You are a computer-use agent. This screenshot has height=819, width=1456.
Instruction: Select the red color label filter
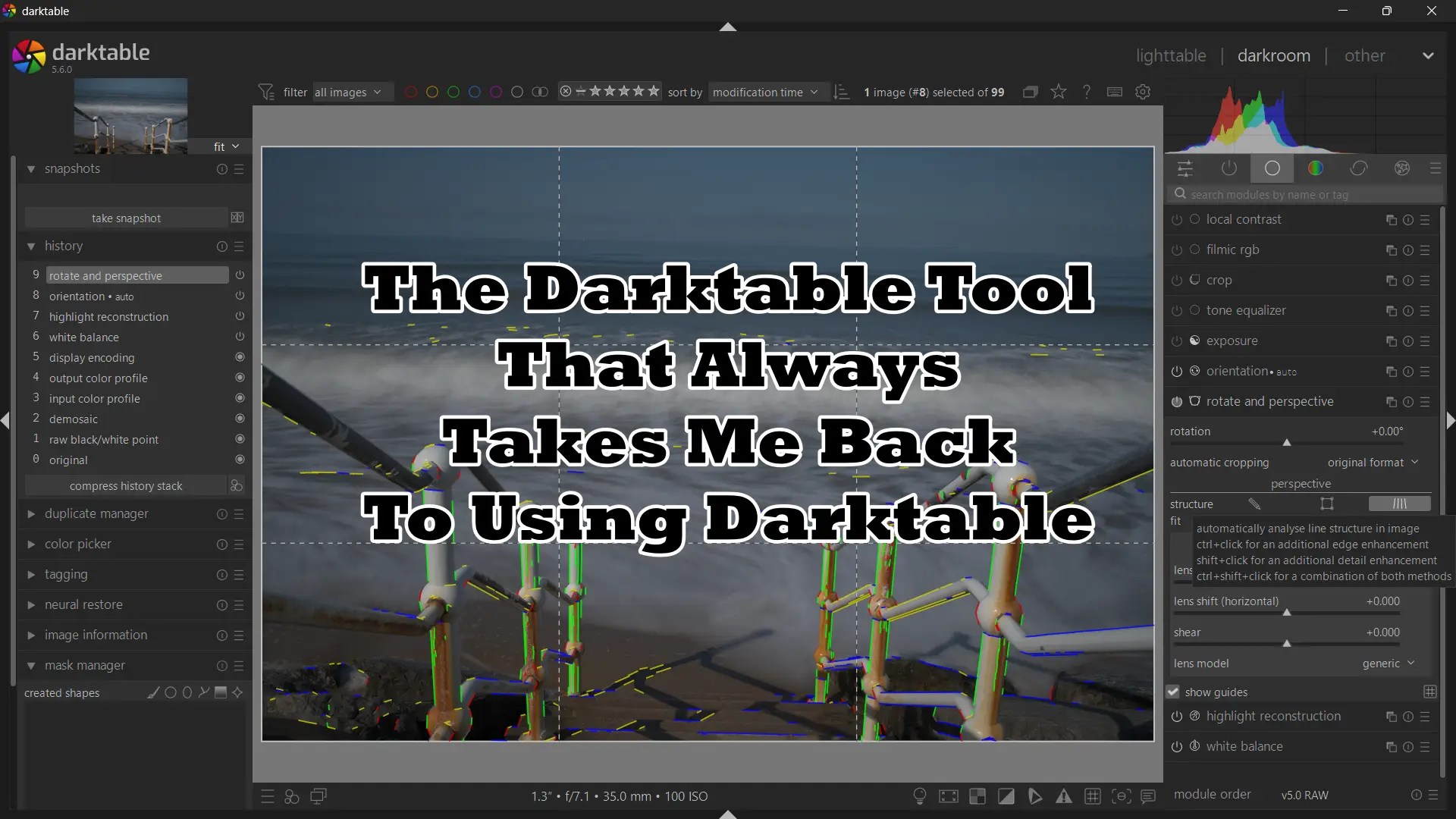[x=411, y=93]
